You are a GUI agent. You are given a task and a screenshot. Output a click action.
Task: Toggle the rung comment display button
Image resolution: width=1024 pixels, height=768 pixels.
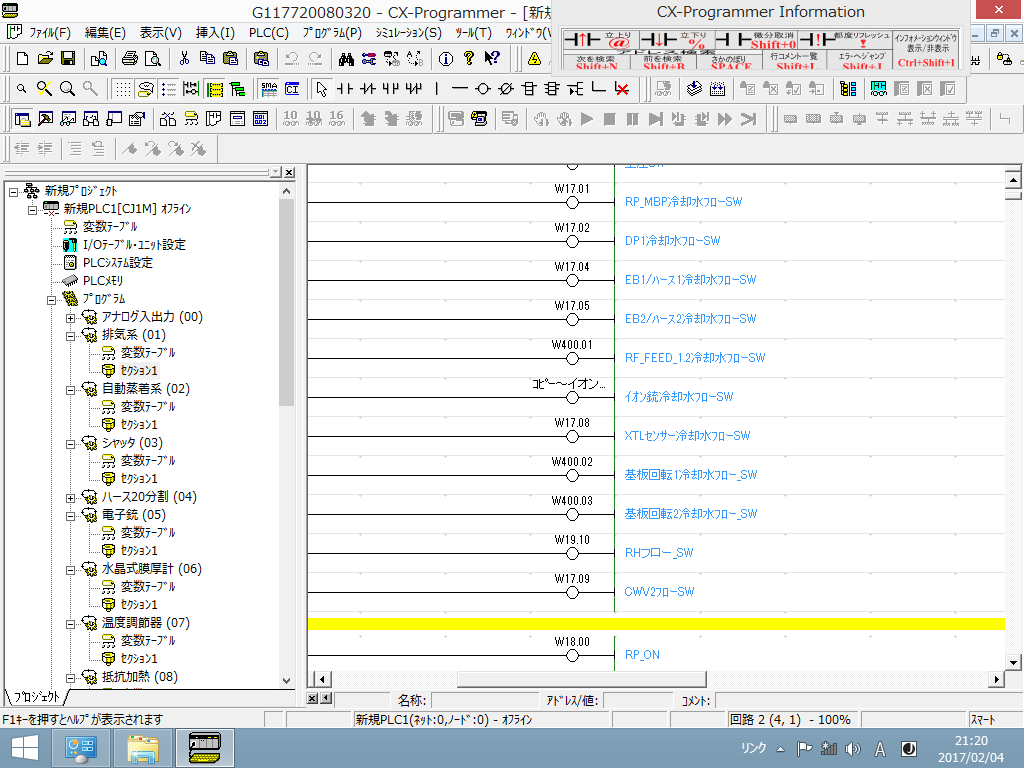(169, 89)
